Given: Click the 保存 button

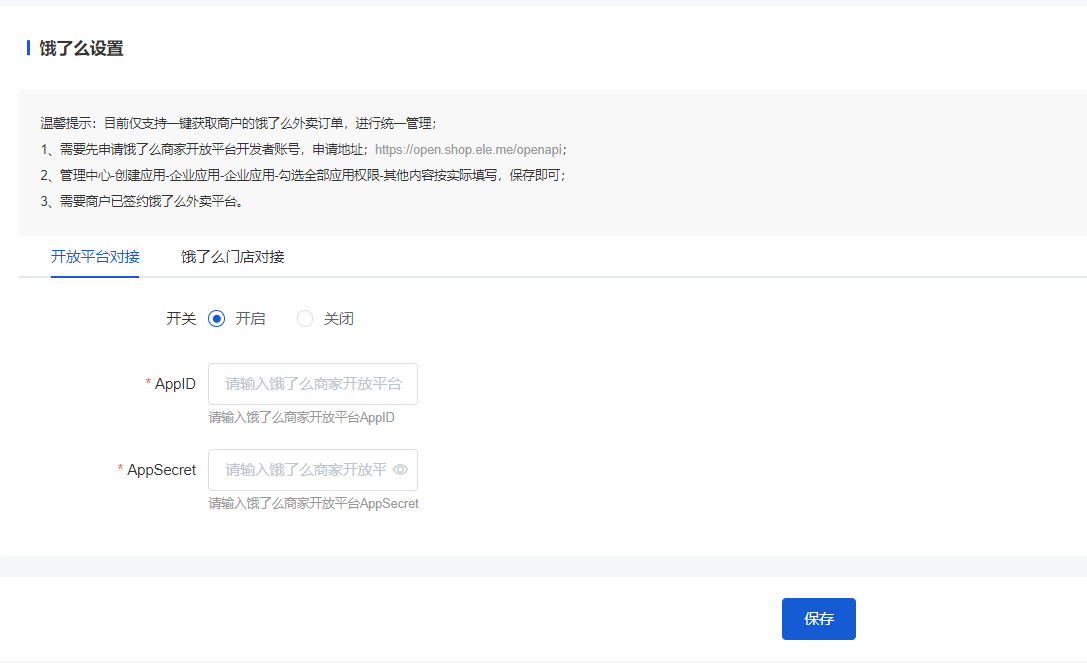Looking at the screenshot, I should pos(819,619).
